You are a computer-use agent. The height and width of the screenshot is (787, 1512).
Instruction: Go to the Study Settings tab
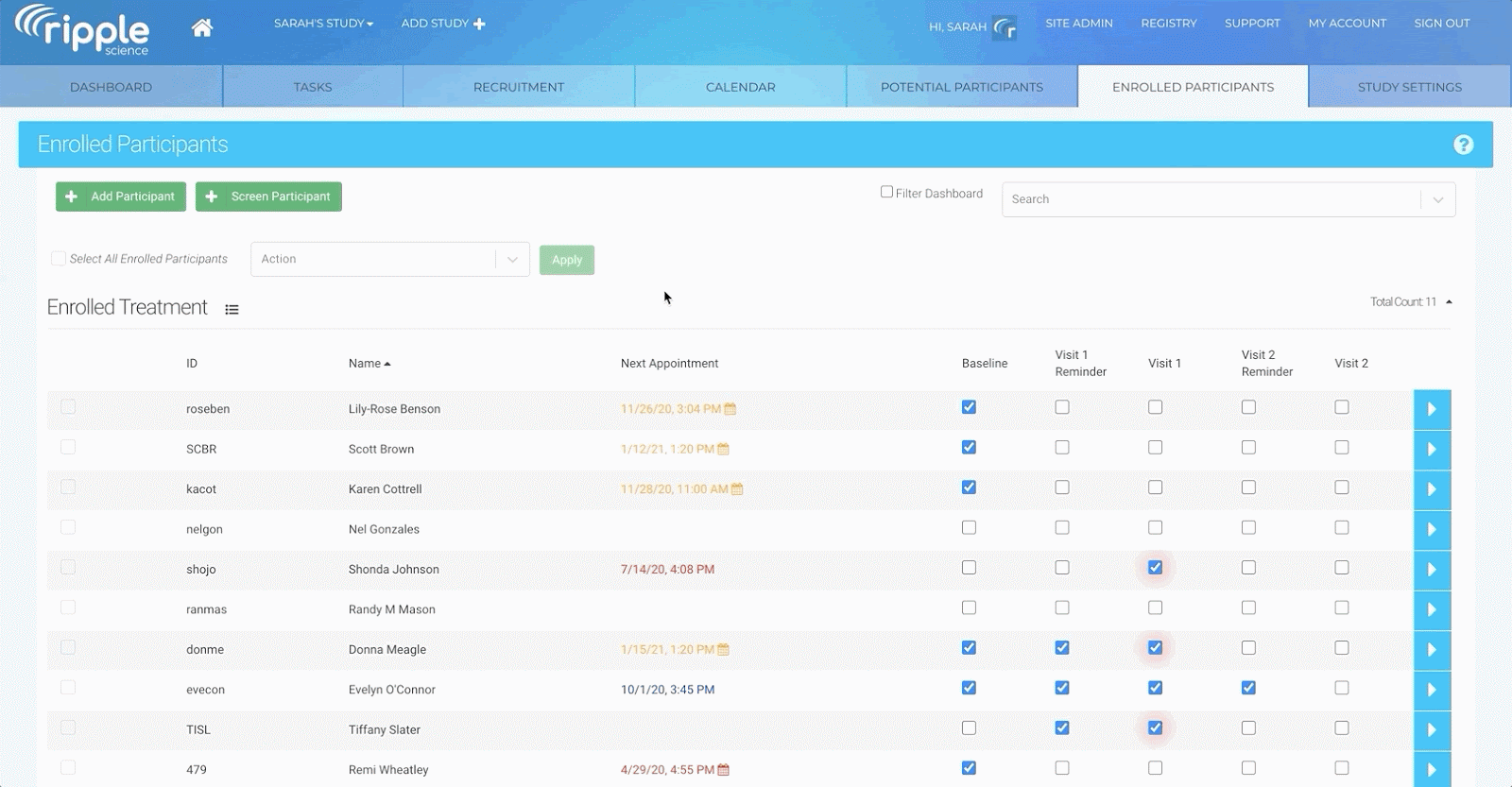[1409, 87]
